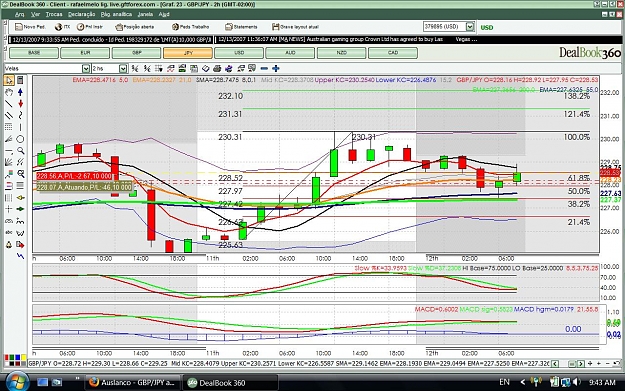Select the arrow pointer tool
The image size is (625, 391).
click(x=8, y=81)
